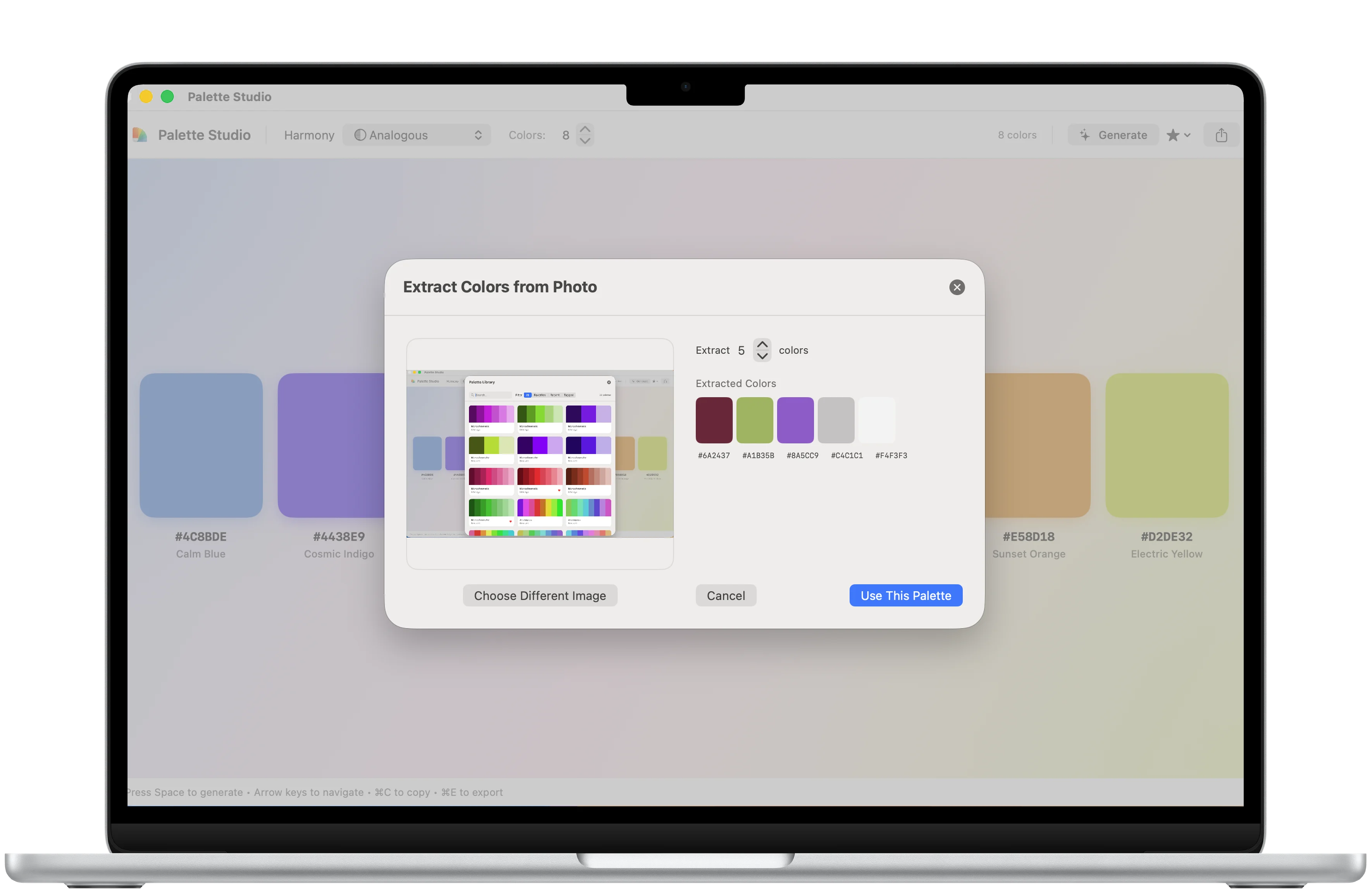The image size is (1372, 891).
Task: Select the Calm Blue #4C8BDE swatch
Action: [x=201, y=445]
